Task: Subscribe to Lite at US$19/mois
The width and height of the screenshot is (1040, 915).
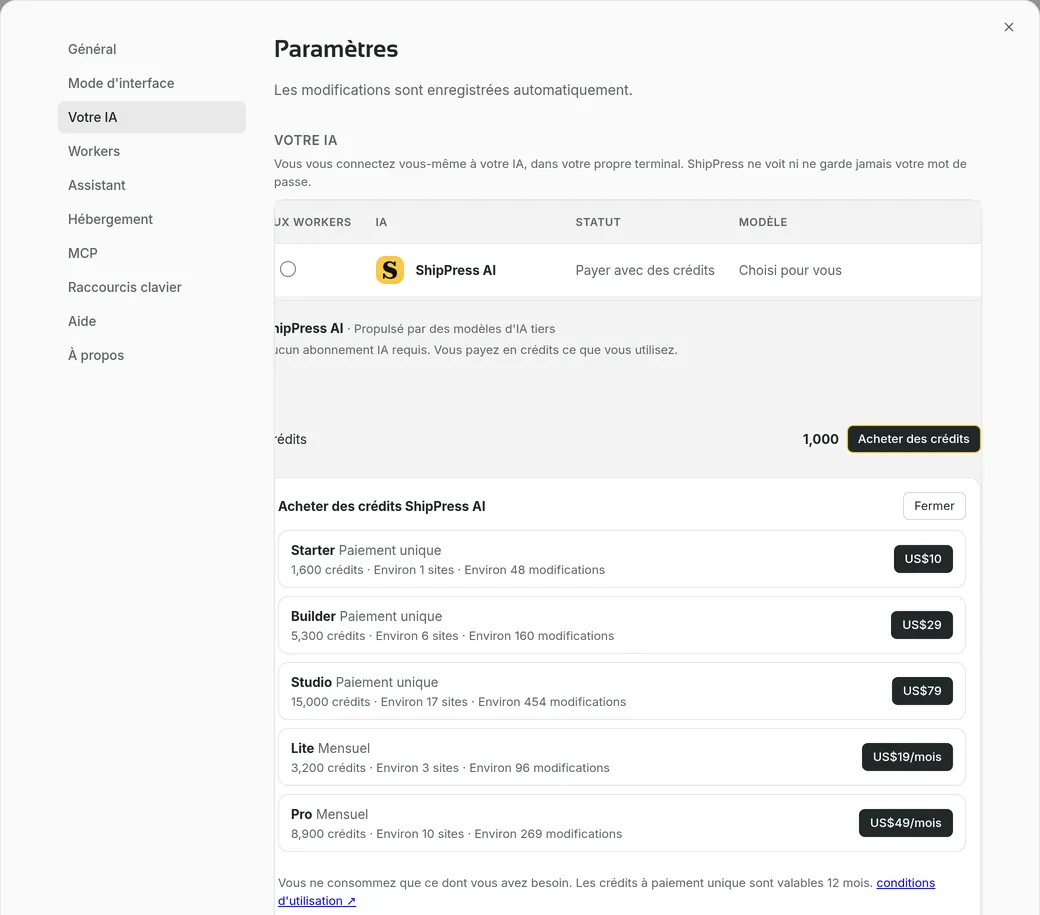Action: pyautogui.click(x=907, y=757)
